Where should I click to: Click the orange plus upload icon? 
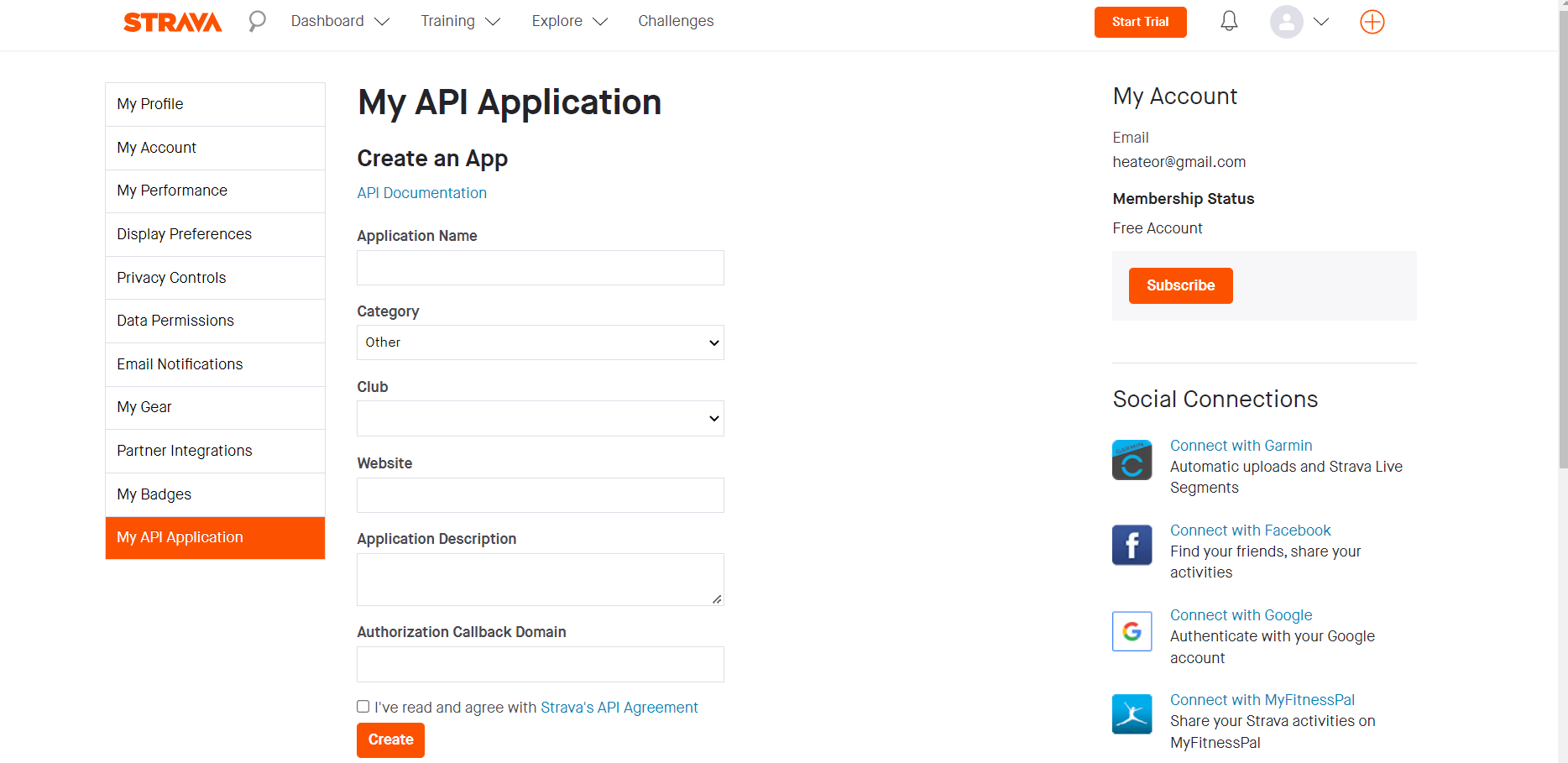(1372, 22)
